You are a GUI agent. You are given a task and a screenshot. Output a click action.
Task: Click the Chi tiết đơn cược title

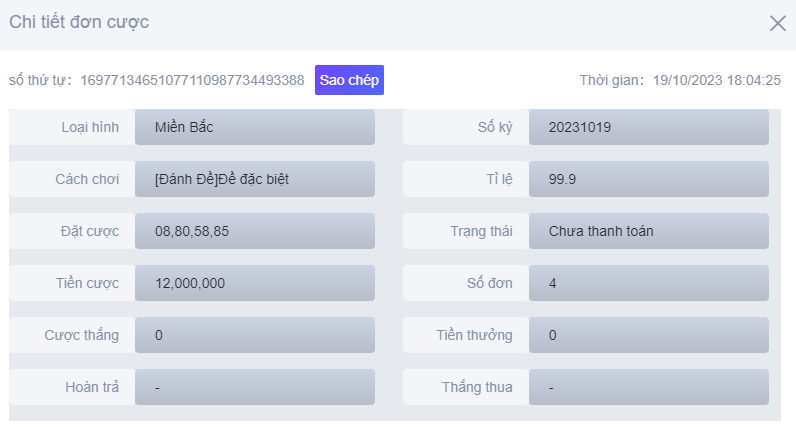(79, 22)
